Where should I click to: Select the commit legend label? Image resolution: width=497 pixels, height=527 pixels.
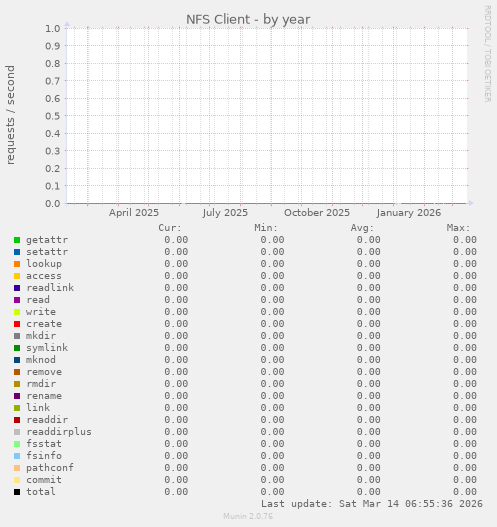[44, 480]
